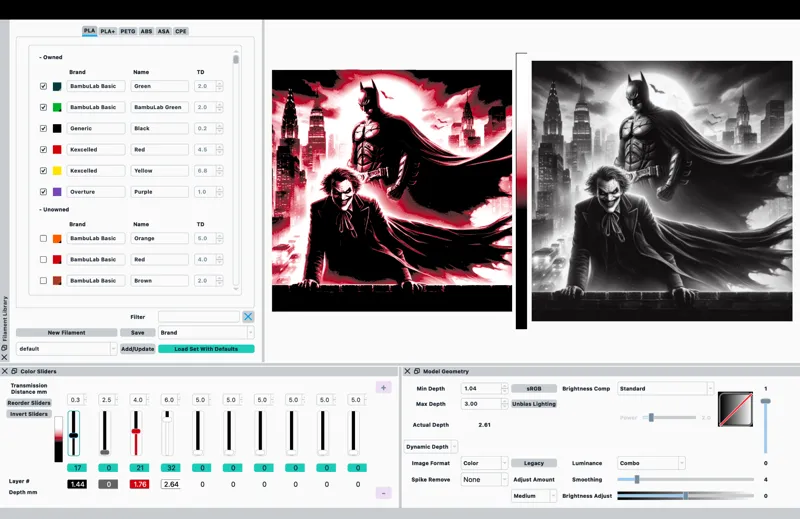Viewport: 800px width, 519px height.
Task: Toggle the sRGB button
Action: (534, 388)
